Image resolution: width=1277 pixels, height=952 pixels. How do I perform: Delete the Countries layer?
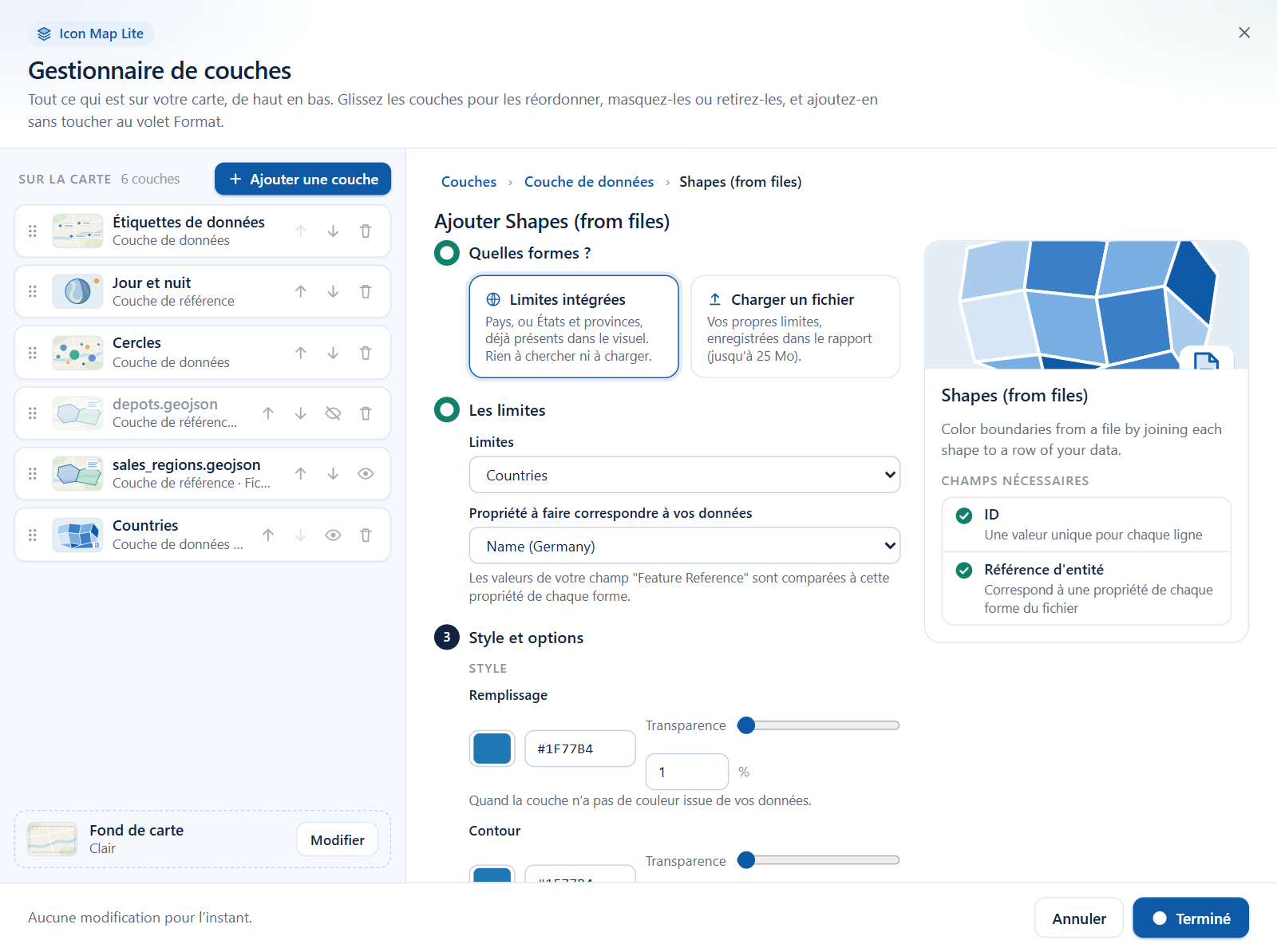(x=366, y=535)
